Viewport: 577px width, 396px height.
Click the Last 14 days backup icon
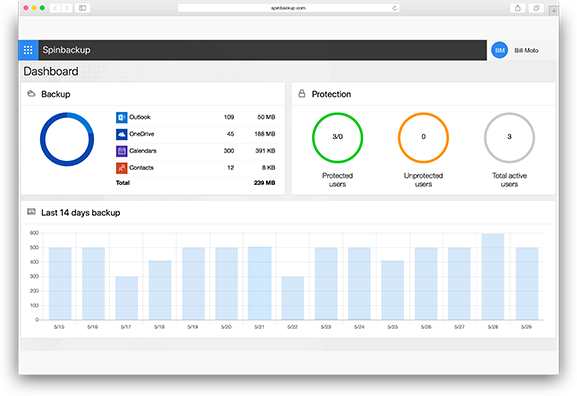click(x=31, y=212)
